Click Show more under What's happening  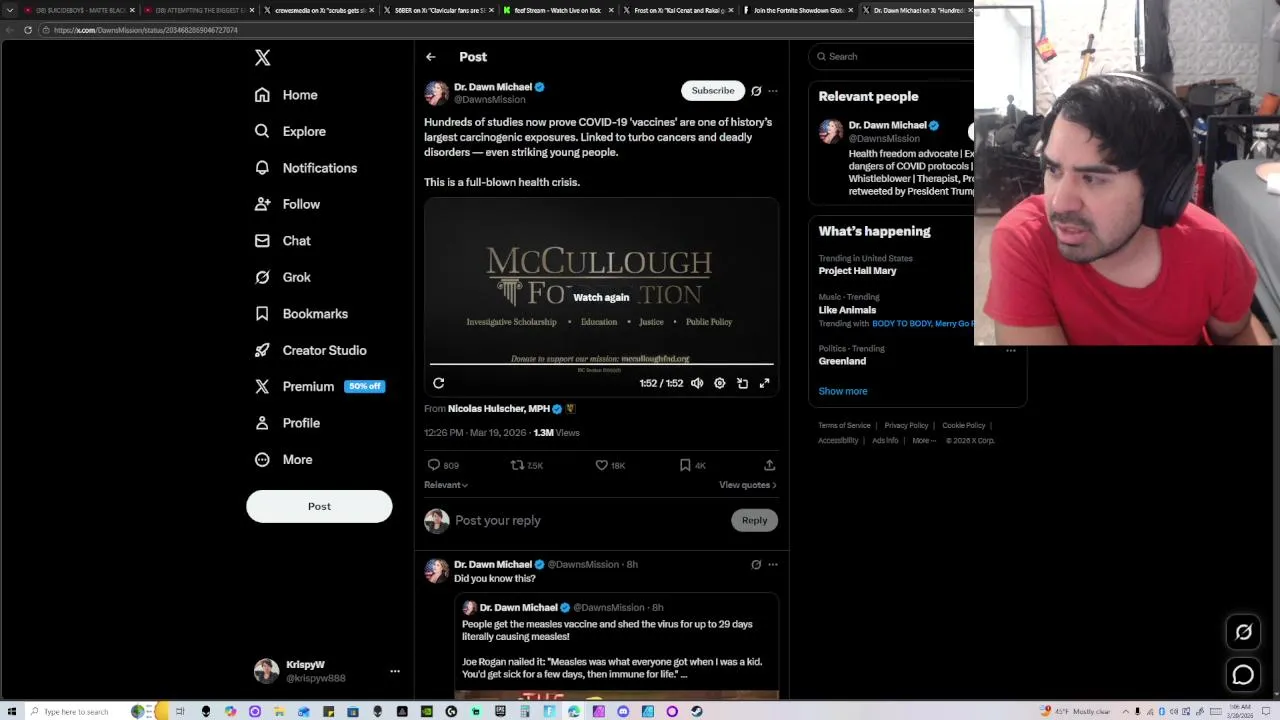843,391
